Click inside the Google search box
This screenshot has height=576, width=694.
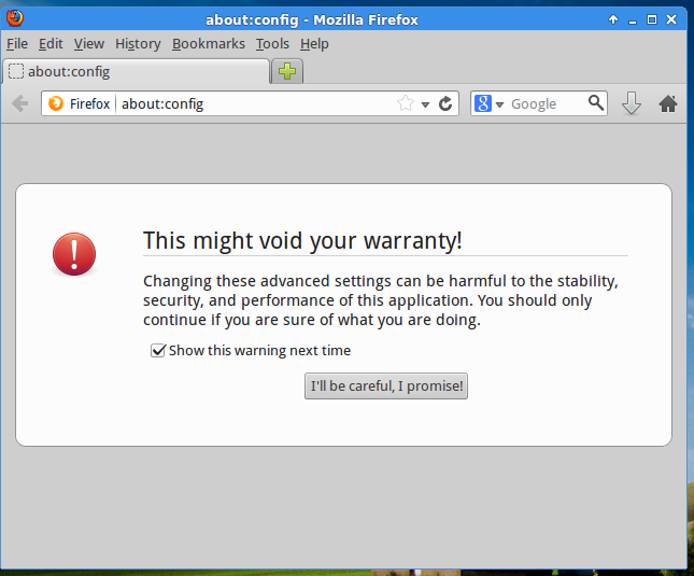[x=545, y=104]
